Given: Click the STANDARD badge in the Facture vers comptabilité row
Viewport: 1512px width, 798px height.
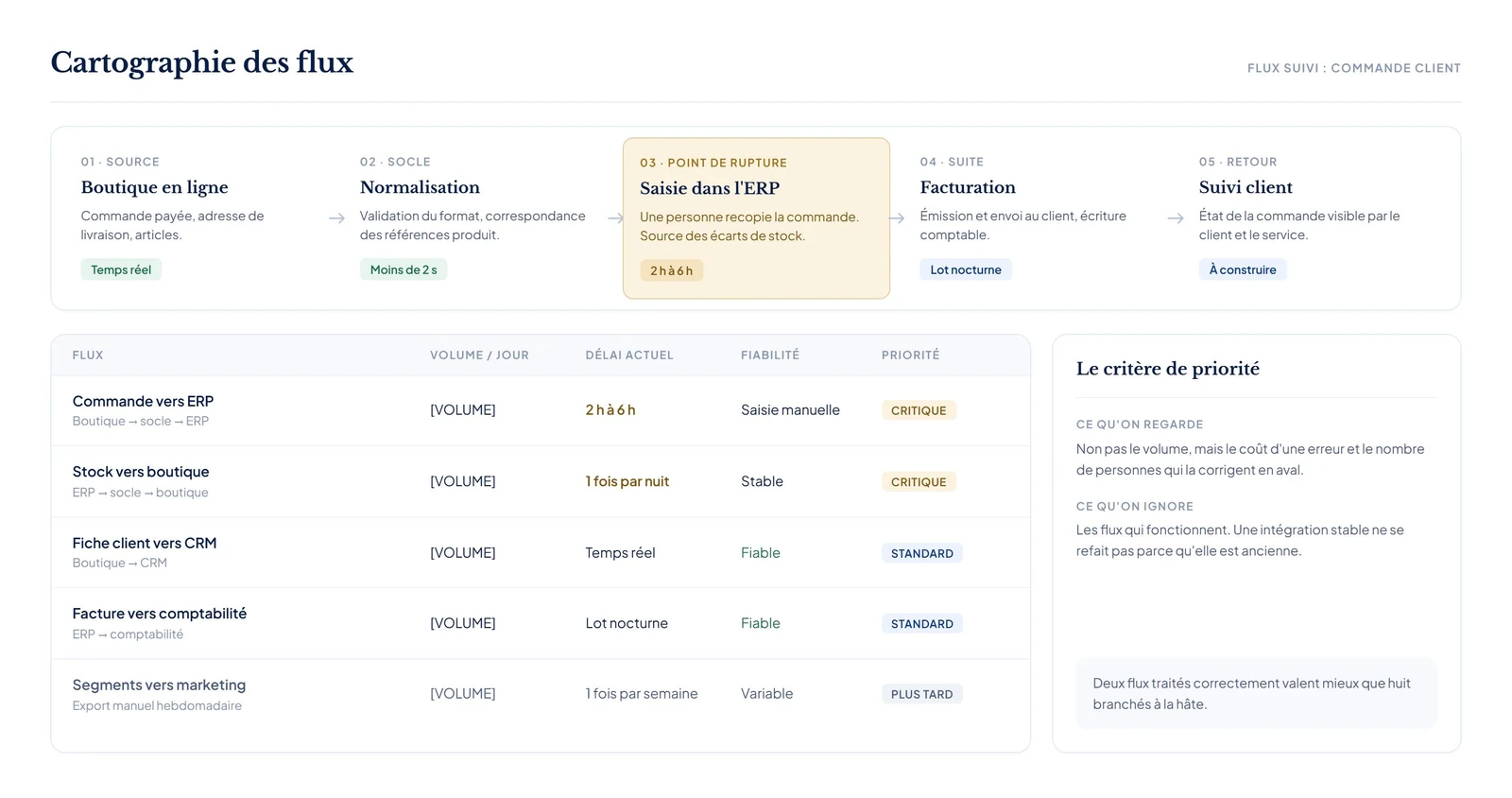Looking at the screenshot, I should click(922, 624).
